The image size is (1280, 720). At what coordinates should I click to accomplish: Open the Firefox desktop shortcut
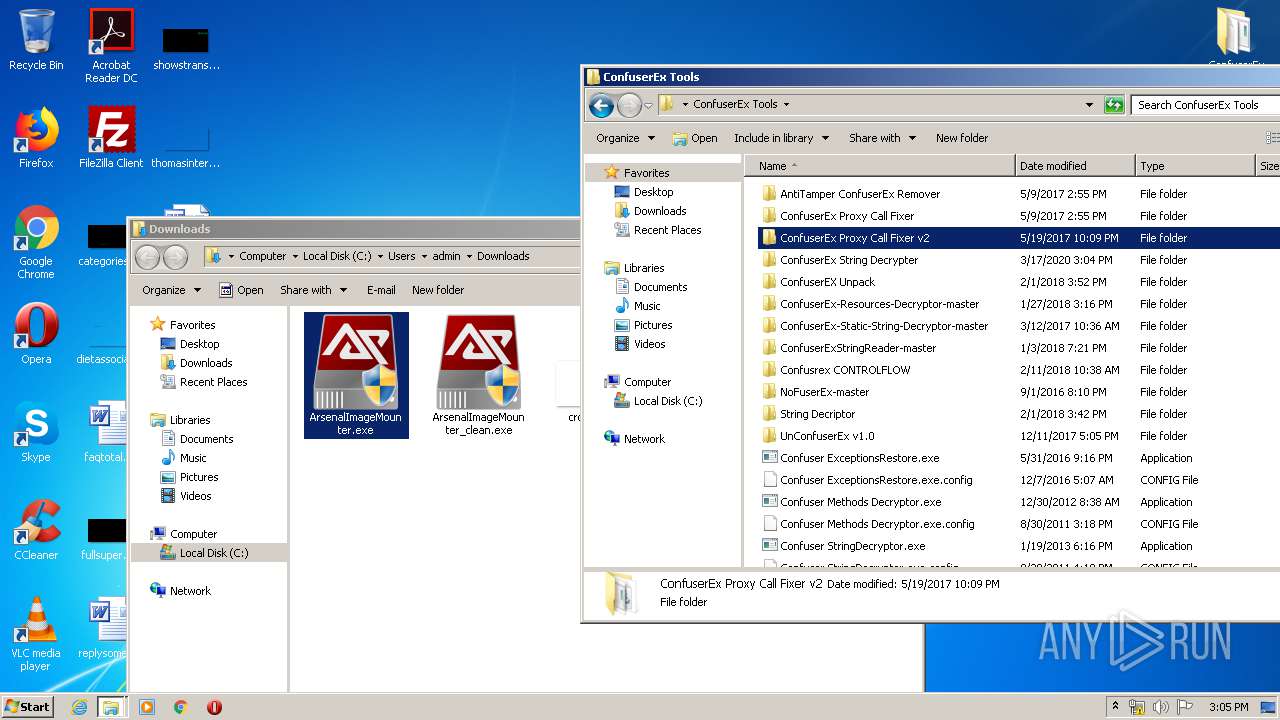pos(36,137)
